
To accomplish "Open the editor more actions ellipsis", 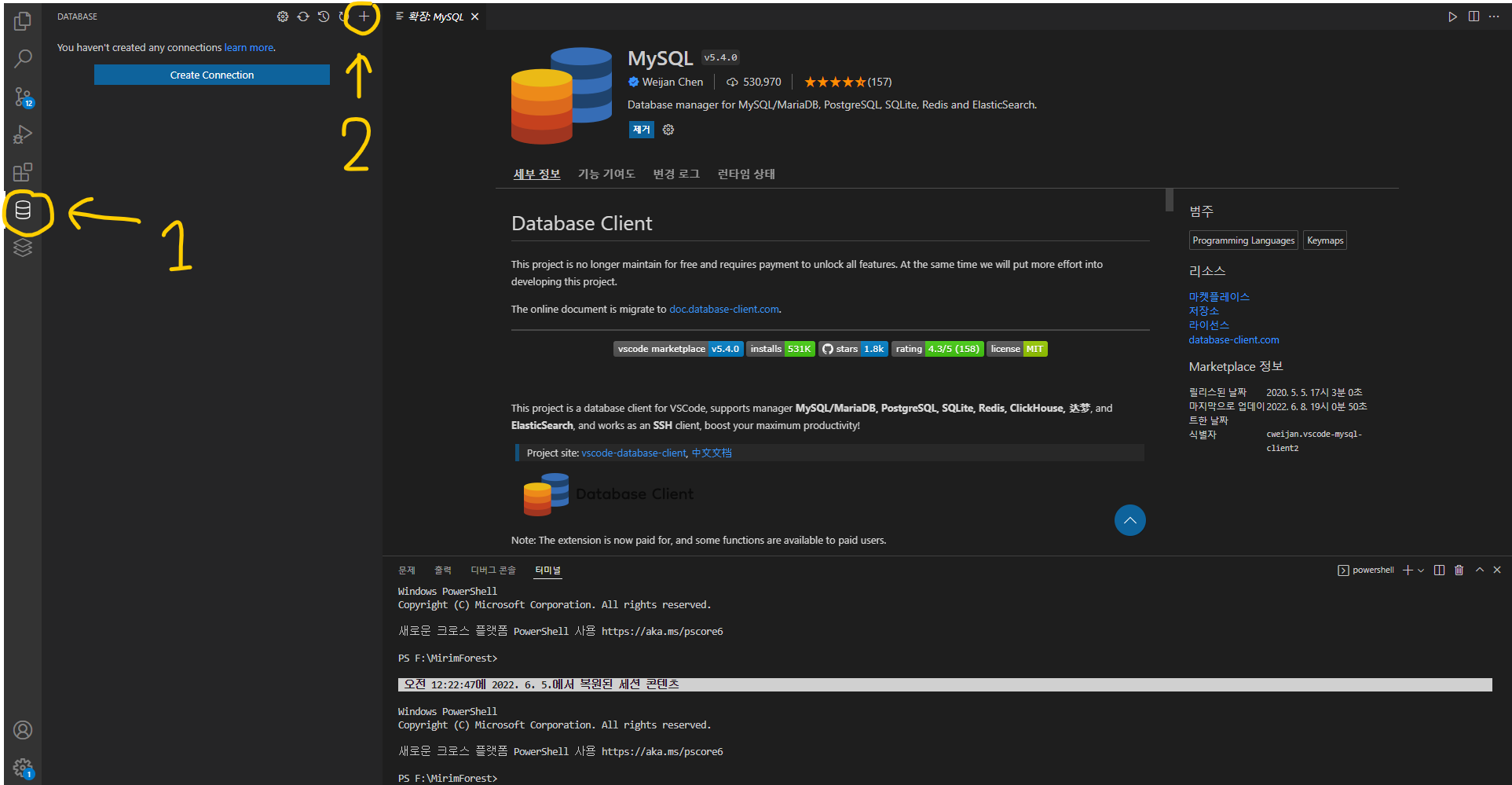I will click(x=1494, y=17).
